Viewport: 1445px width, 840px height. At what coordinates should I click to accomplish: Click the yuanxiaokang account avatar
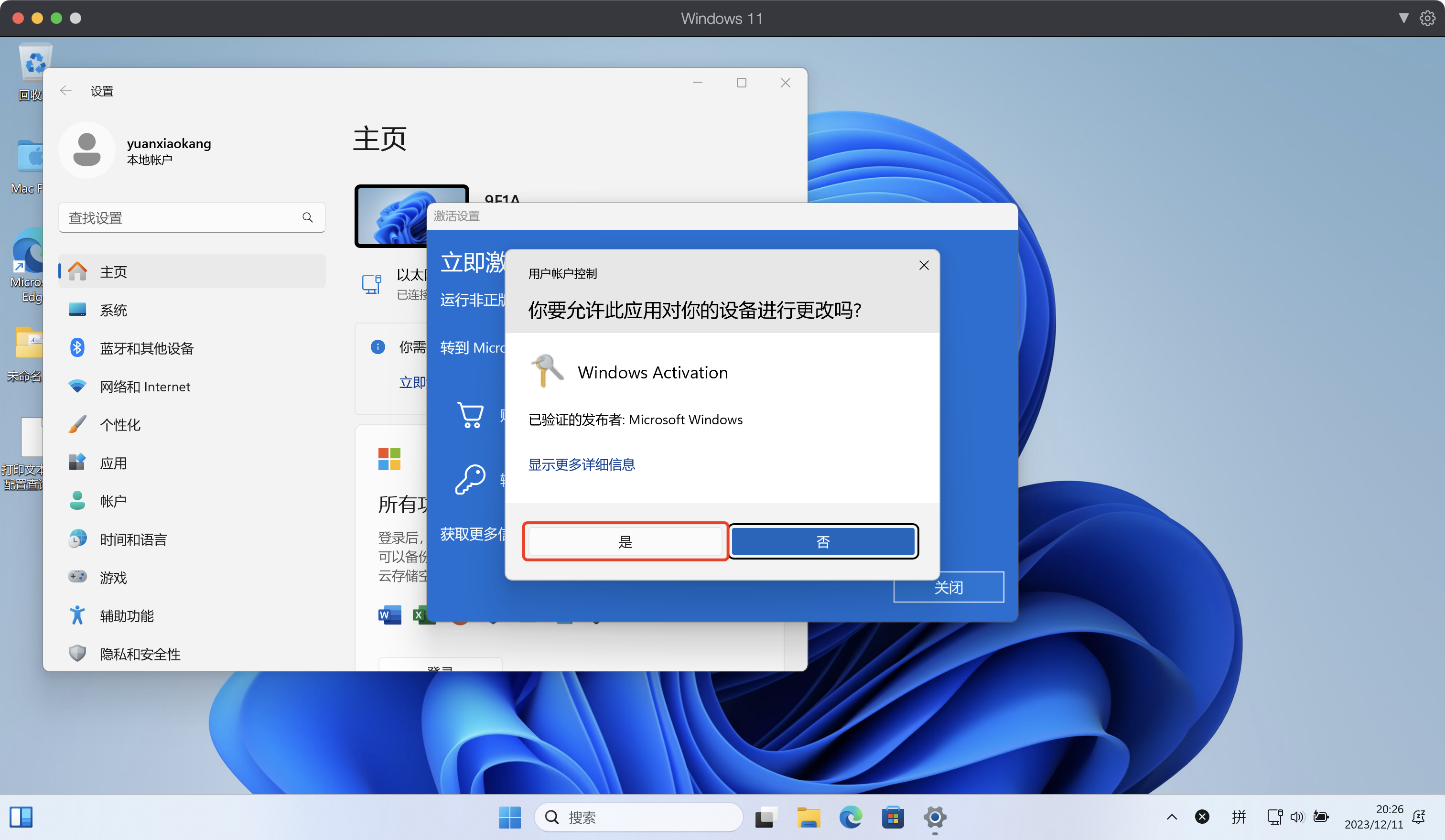[x=87, y=150]
